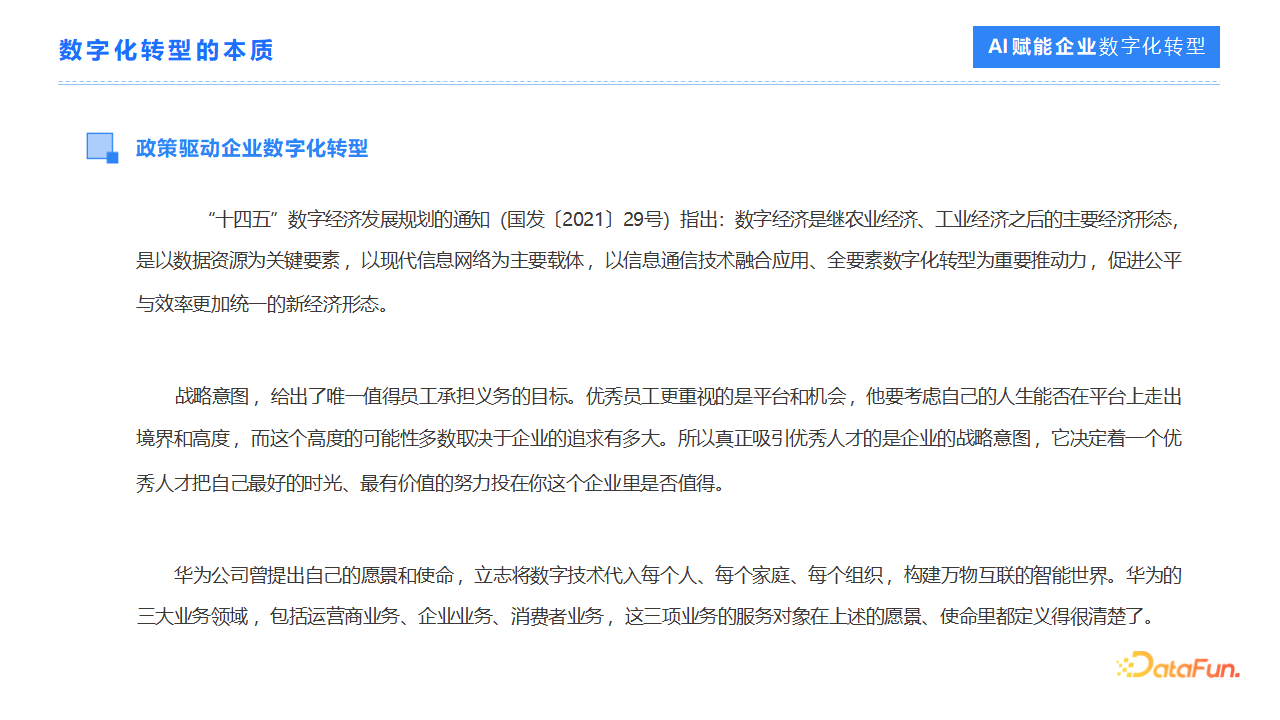This screenshot has width=1280, height=720.
Task: Click the line beginning 秀人才把自己最好的时光
Action: click(x=430, y=482)
